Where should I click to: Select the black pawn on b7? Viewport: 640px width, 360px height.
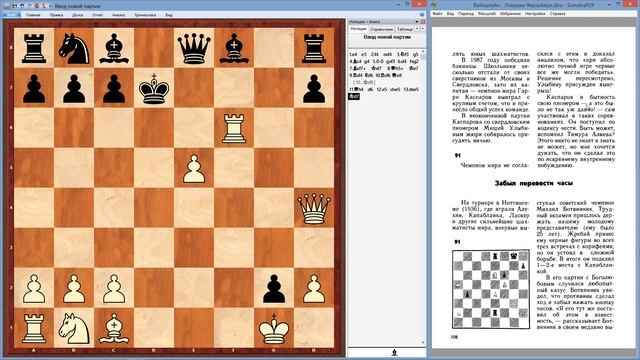point(74,88)
